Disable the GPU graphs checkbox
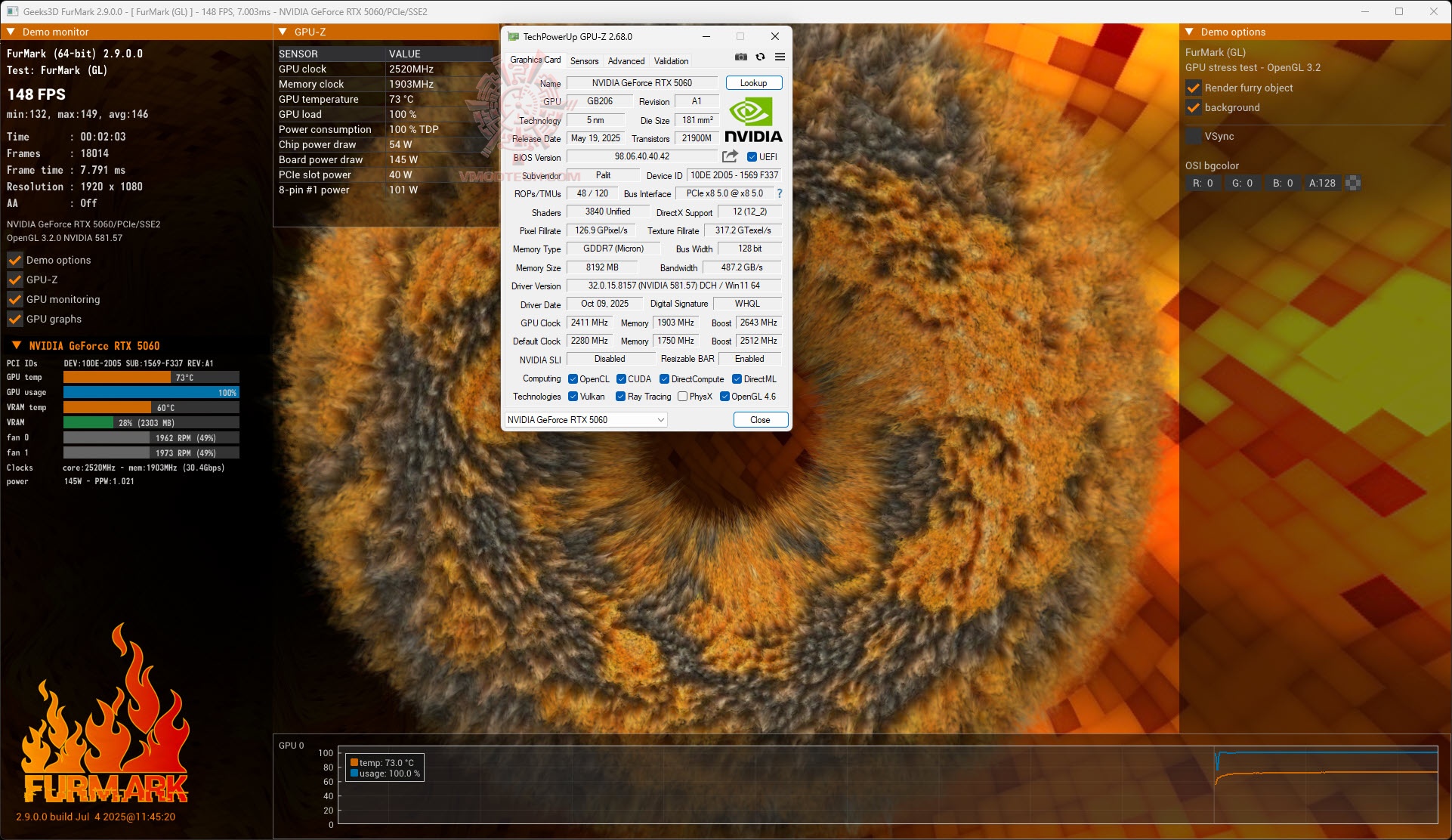 pyautogui.click(x=15, y=319)
